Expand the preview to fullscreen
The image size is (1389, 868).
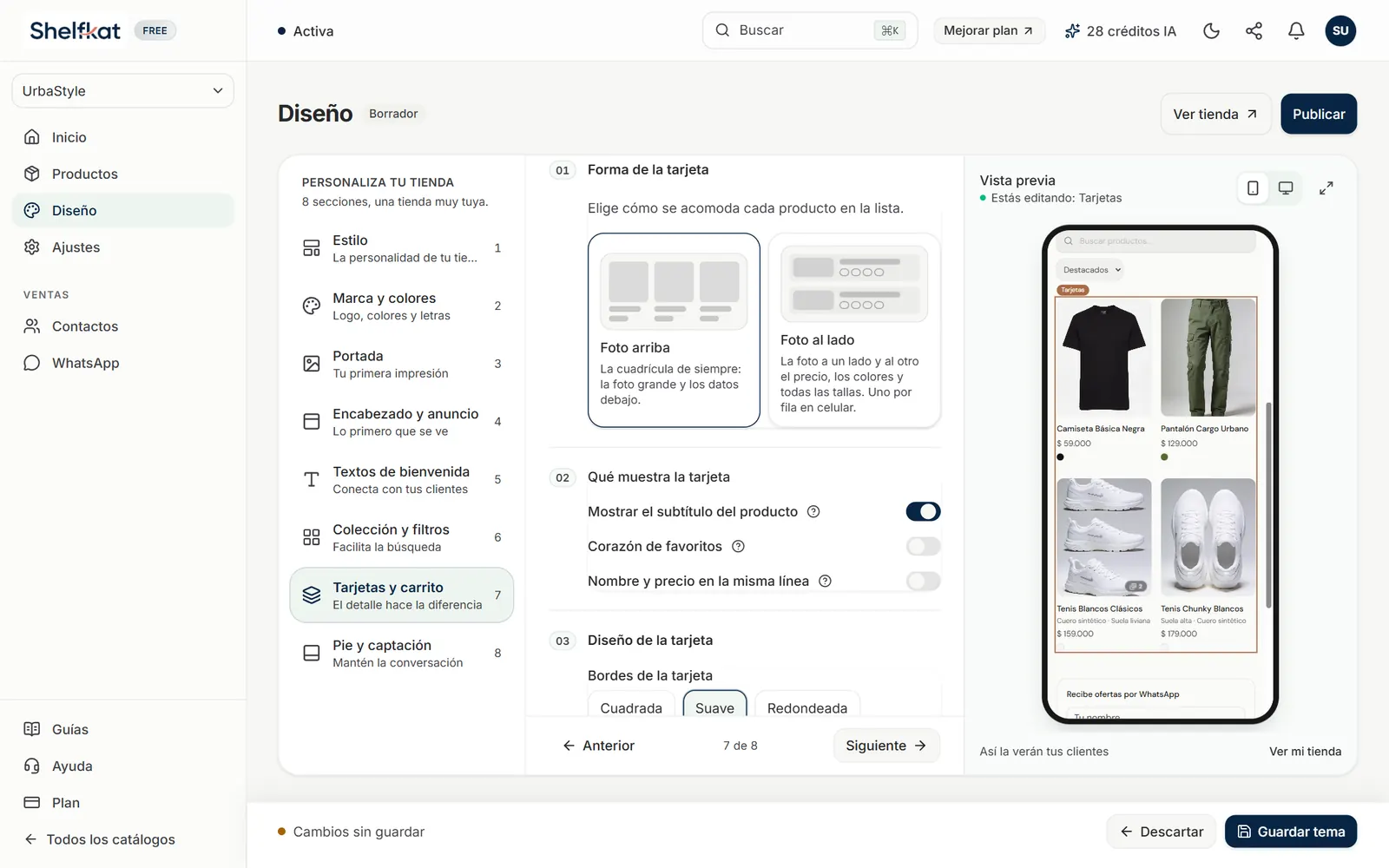pos(1326,188)
